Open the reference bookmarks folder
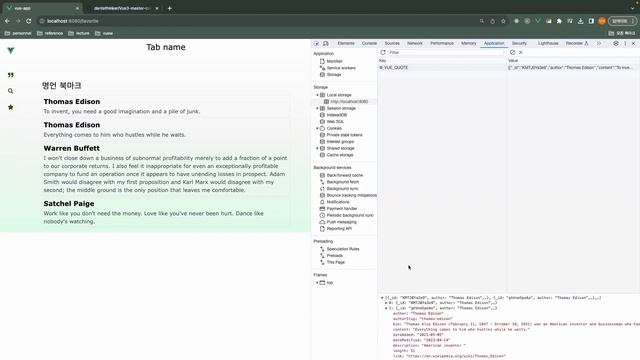 click(50, 33)
